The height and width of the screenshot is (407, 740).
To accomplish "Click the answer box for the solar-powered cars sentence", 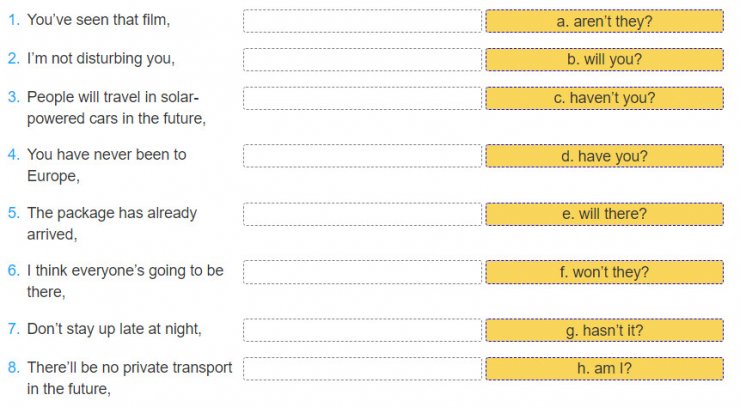I will click(x=362, y=98).
